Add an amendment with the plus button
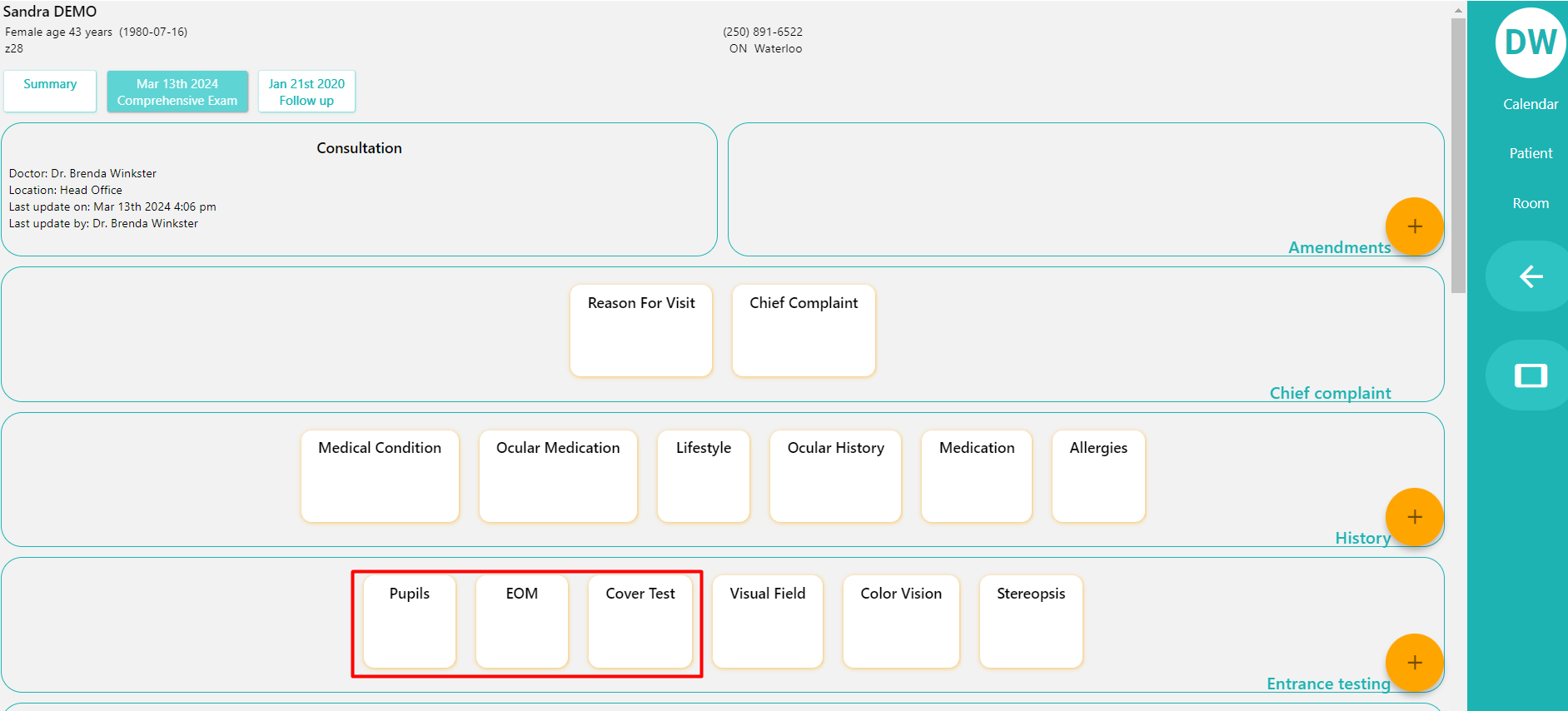Screen dimensions: 1568x711 click(1414, 226)
